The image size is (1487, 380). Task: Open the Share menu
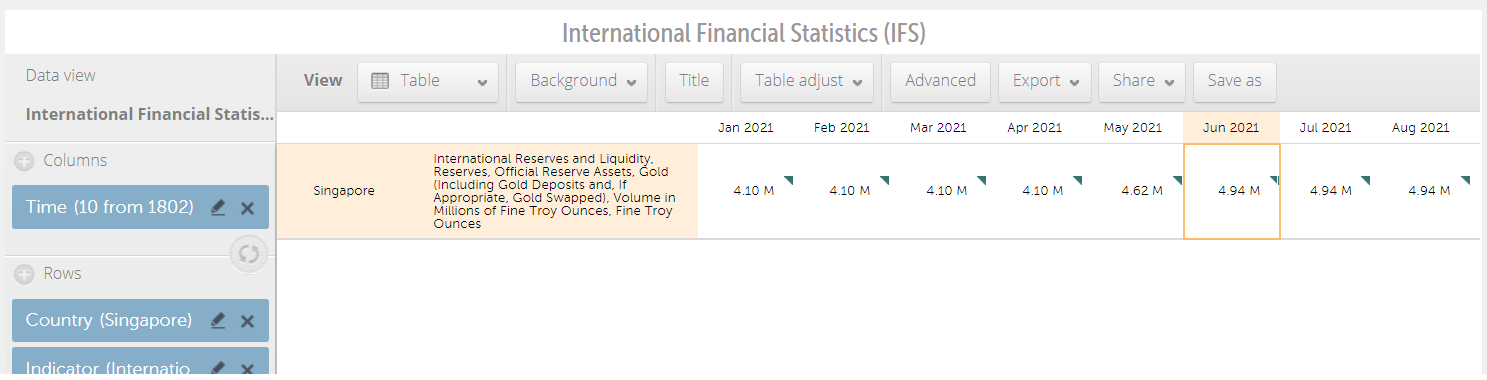pyautogui.click(x=1142, y=82)
